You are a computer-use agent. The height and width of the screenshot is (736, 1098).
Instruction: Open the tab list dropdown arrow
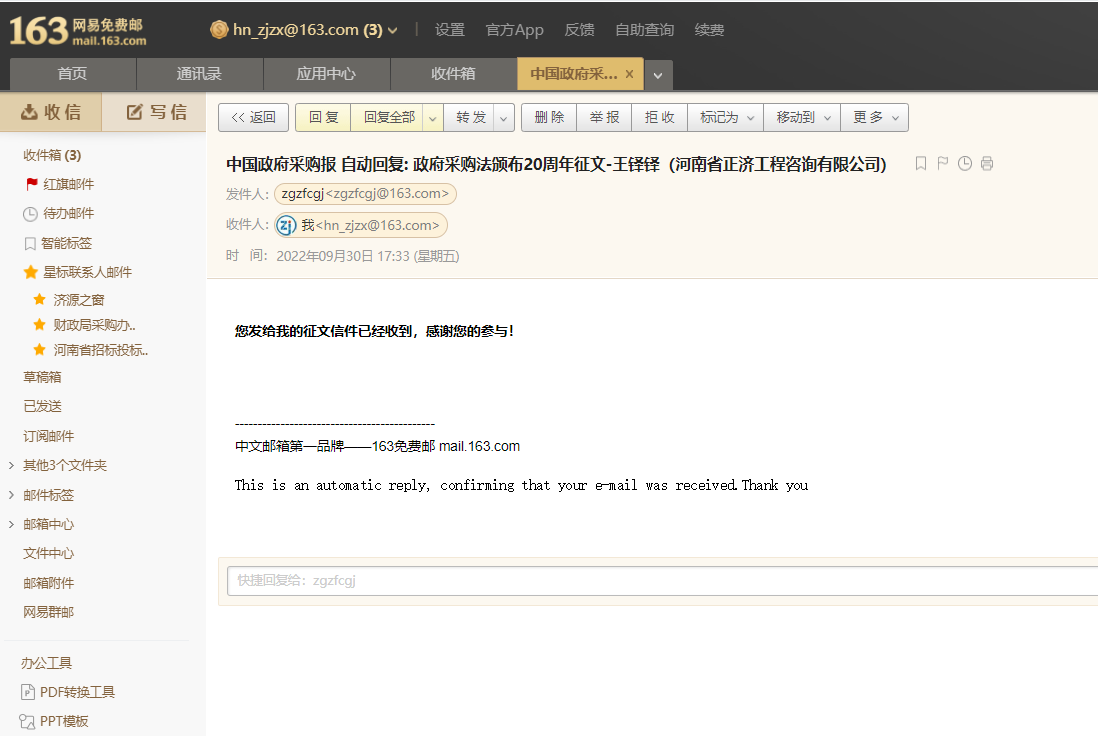pos(658,75)
